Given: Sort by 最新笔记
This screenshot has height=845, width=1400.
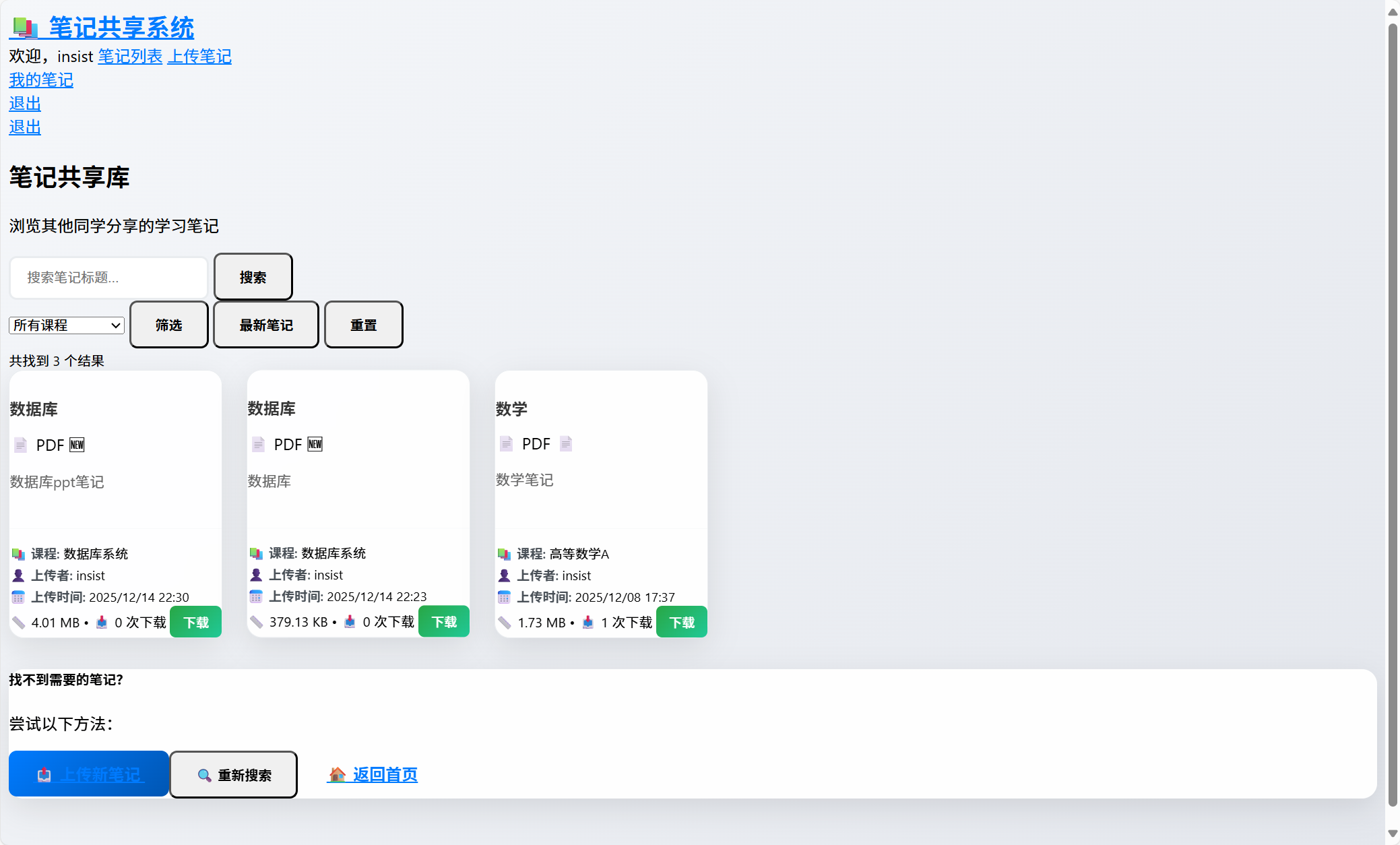Looking at the screenshot, I should point(266,325).
